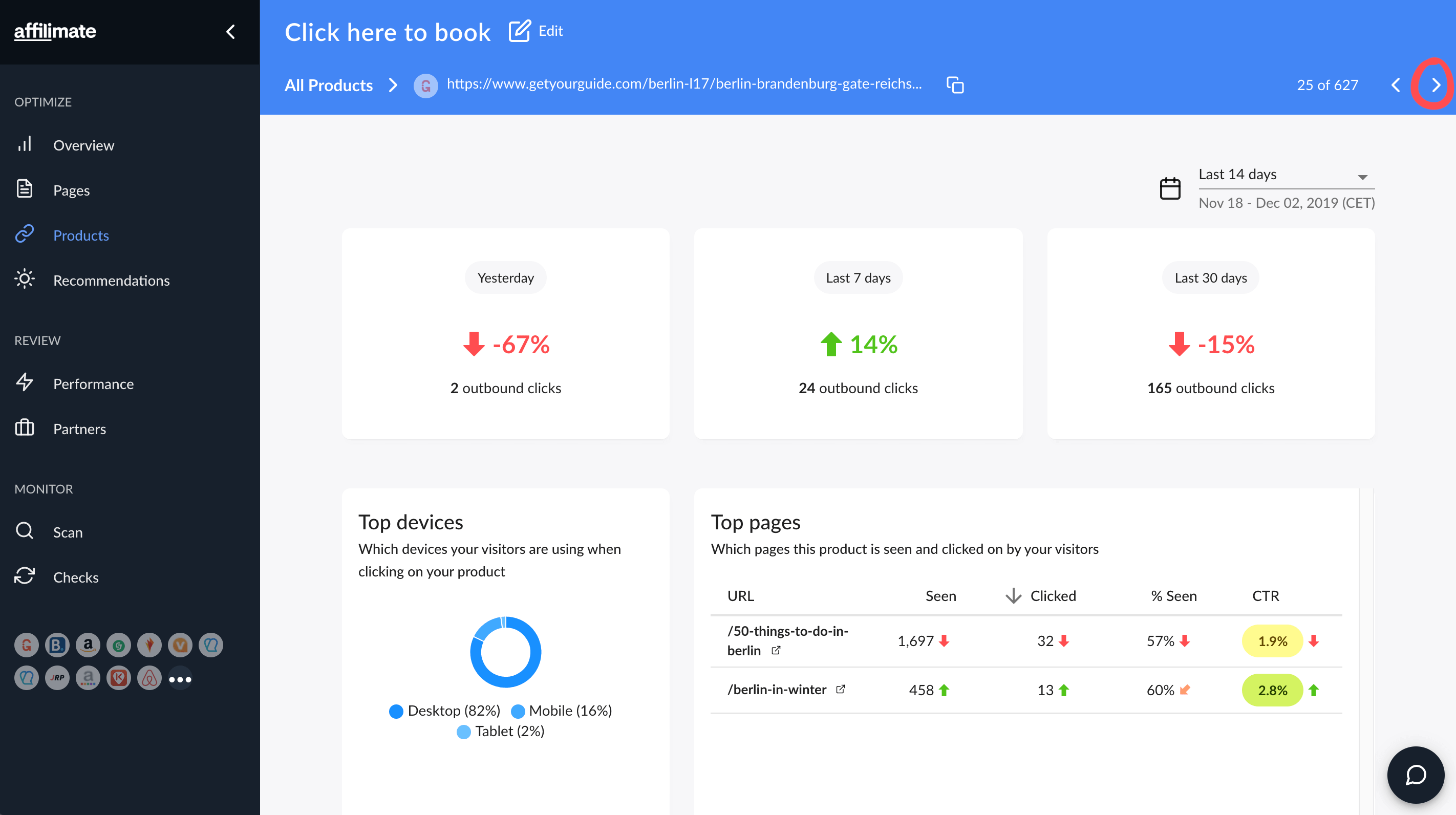
Task: Open the chat support bubble
Action: coord(1416,775)
